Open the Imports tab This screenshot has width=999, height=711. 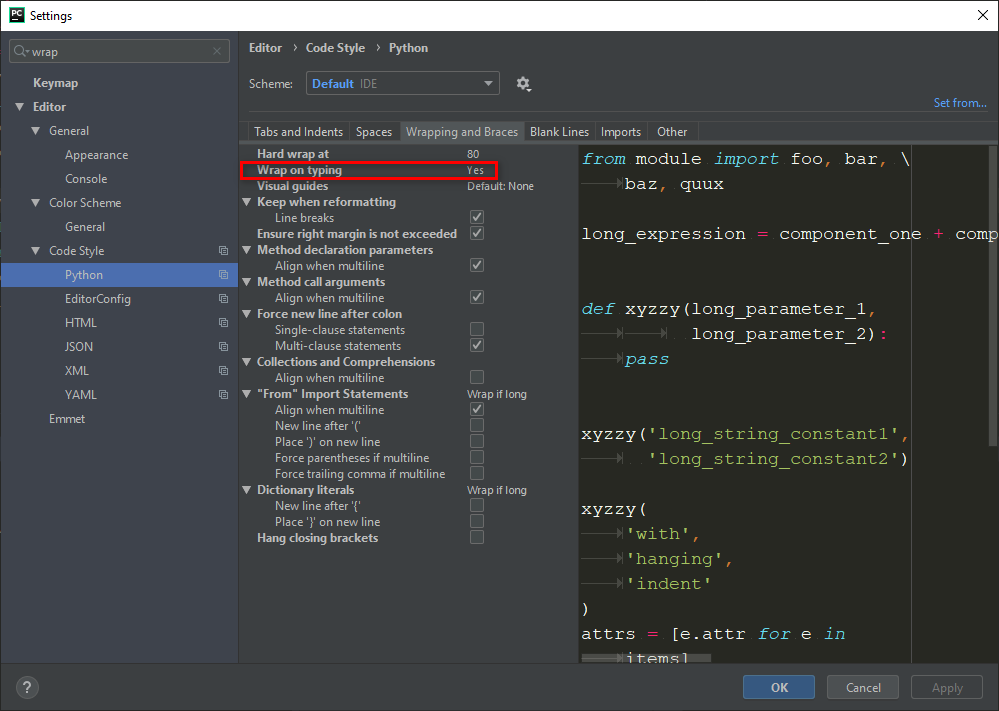(620, 131)
